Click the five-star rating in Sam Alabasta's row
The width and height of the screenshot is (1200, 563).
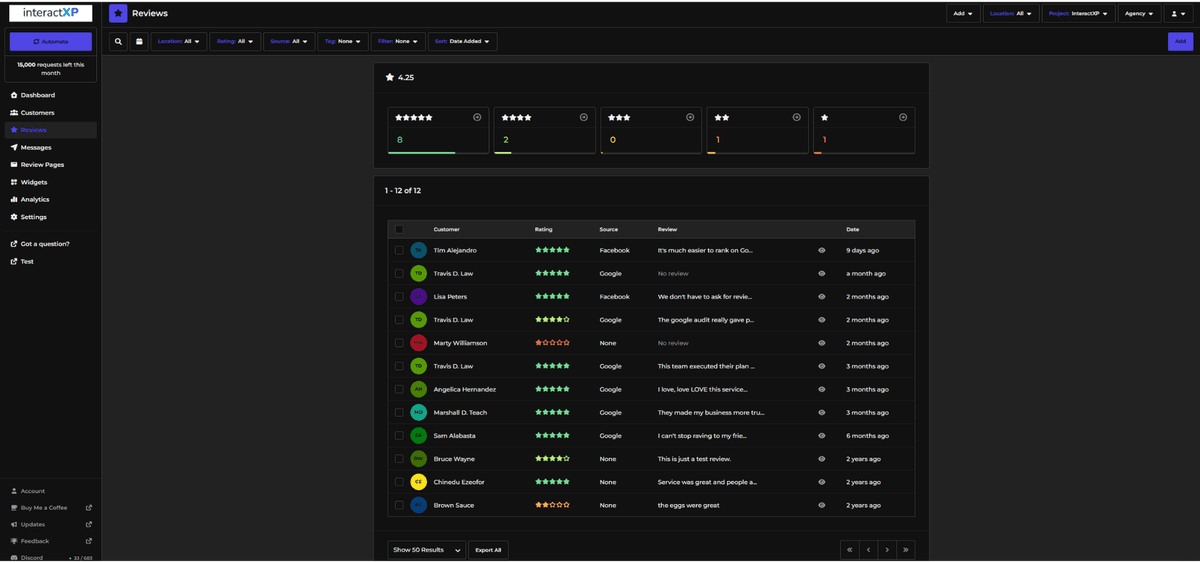552,436
